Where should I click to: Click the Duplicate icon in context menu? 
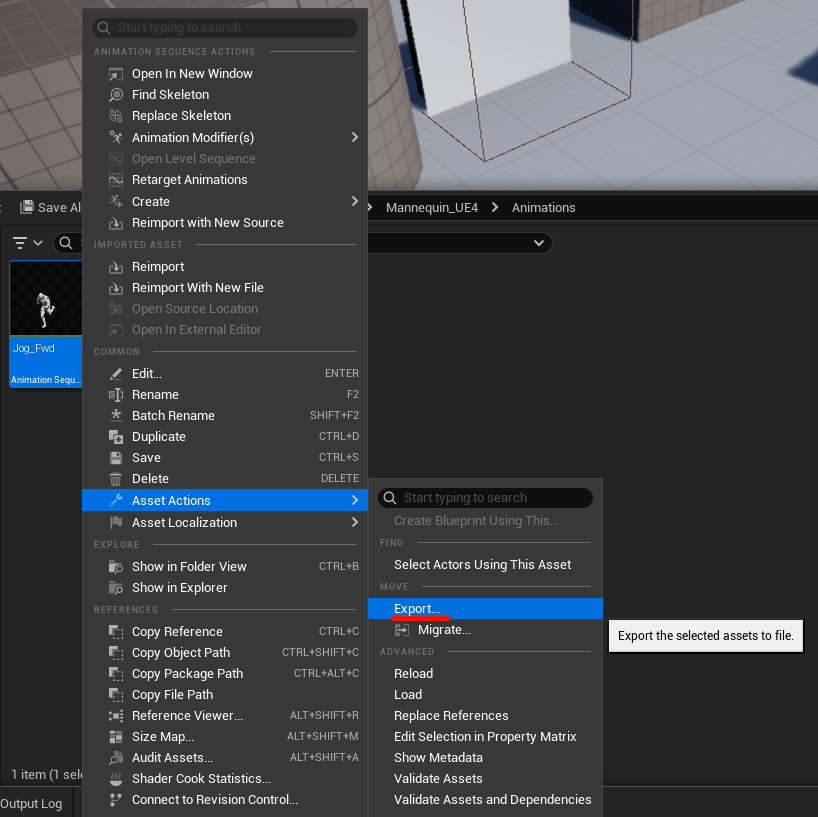point(116,437)
